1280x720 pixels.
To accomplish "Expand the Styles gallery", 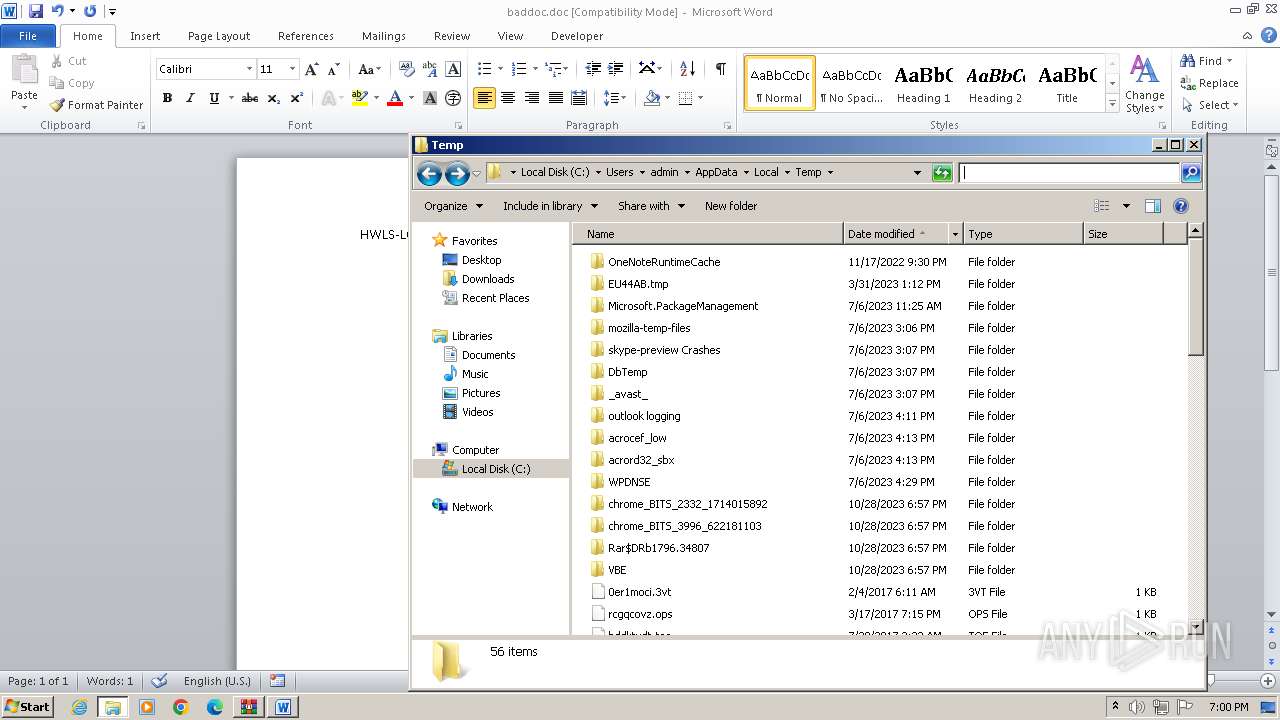I will click(x=1112, y=104).
